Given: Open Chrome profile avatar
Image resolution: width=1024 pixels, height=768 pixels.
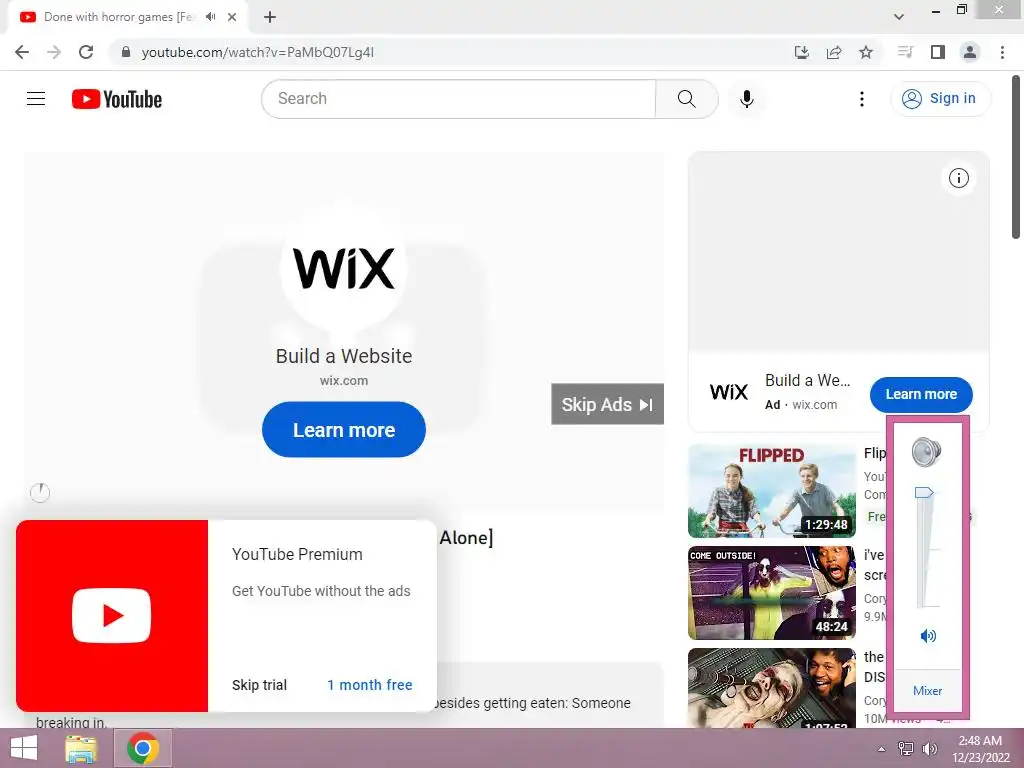Looking at the screenshot, I should point(970,52).
